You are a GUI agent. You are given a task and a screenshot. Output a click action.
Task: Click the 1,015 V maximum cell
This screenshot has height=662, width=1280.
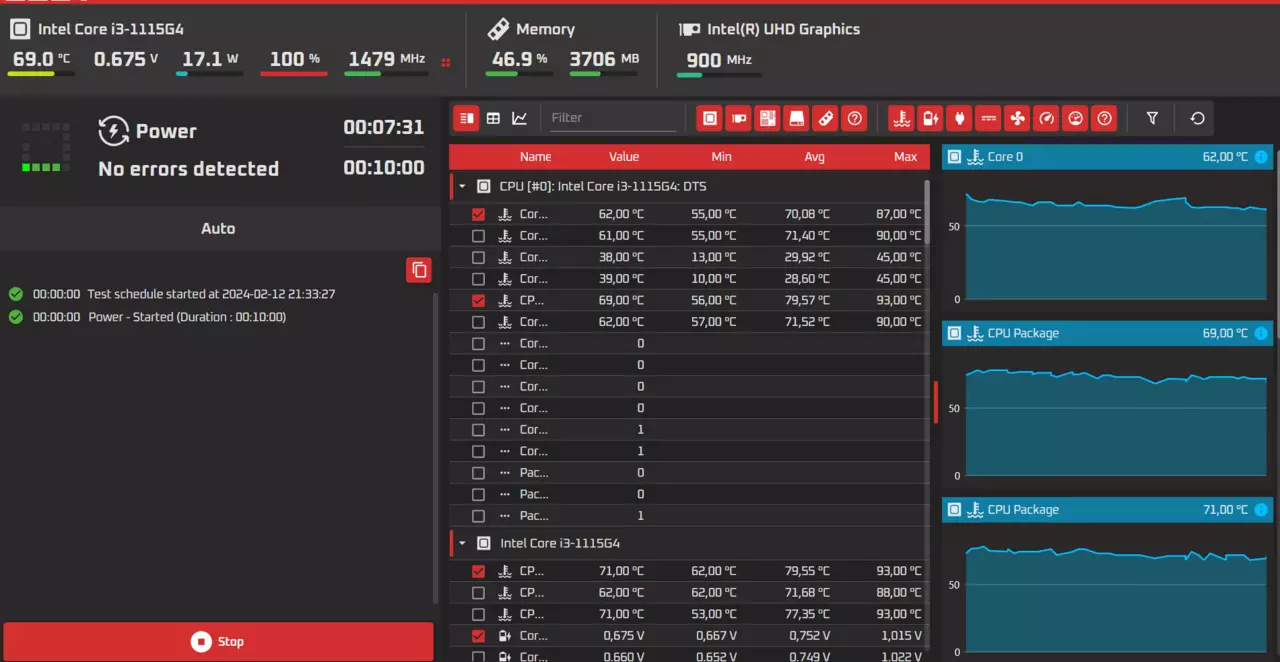tap(903, 636)
